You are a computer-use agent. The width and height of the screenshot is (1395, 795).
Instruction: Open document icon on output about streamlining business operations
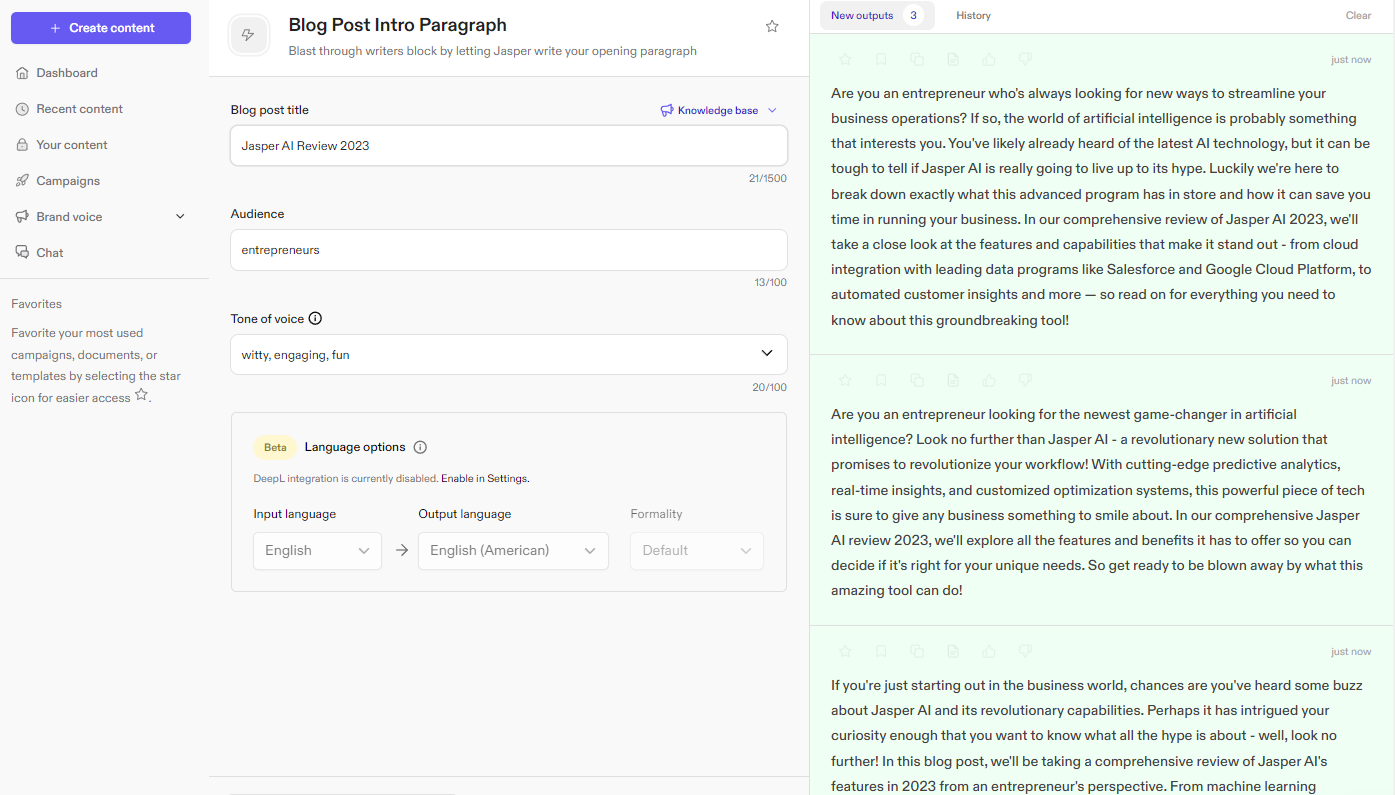(x=953, y=60)
